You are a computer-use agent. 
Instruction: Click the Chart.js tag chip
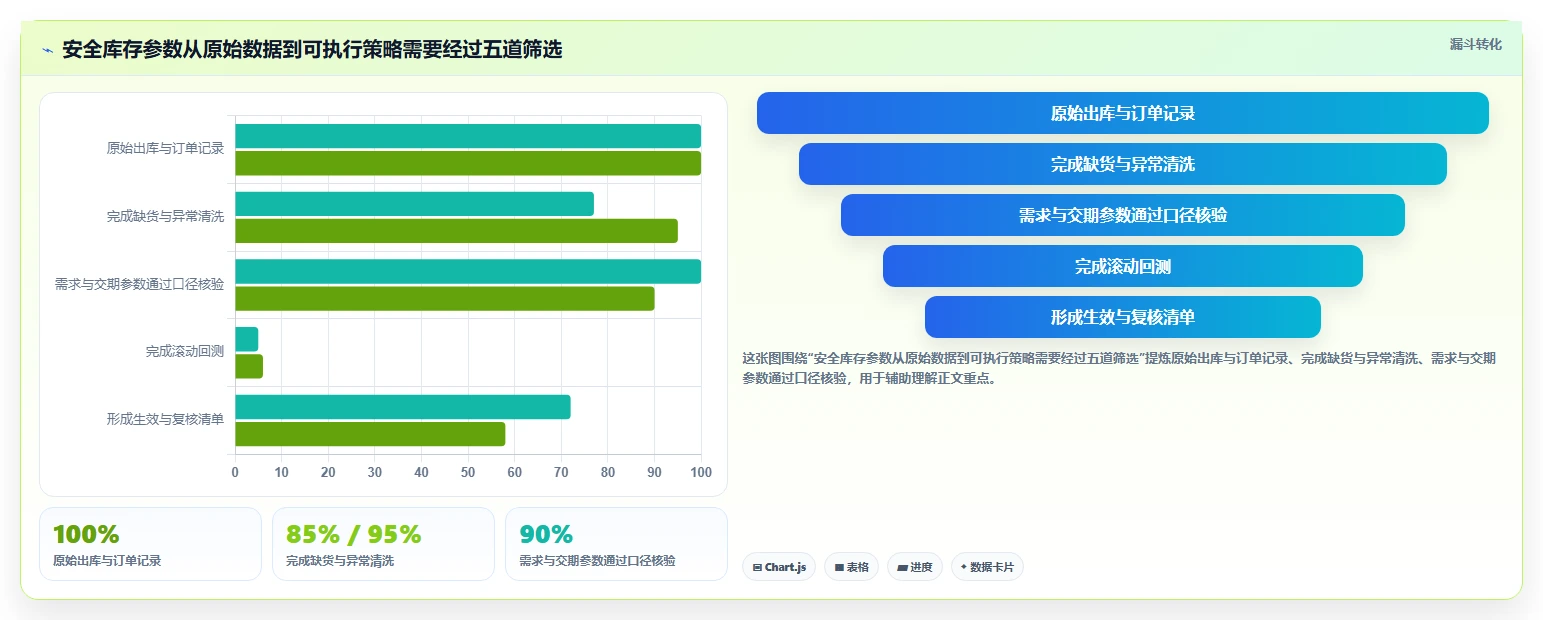point(779,567)
